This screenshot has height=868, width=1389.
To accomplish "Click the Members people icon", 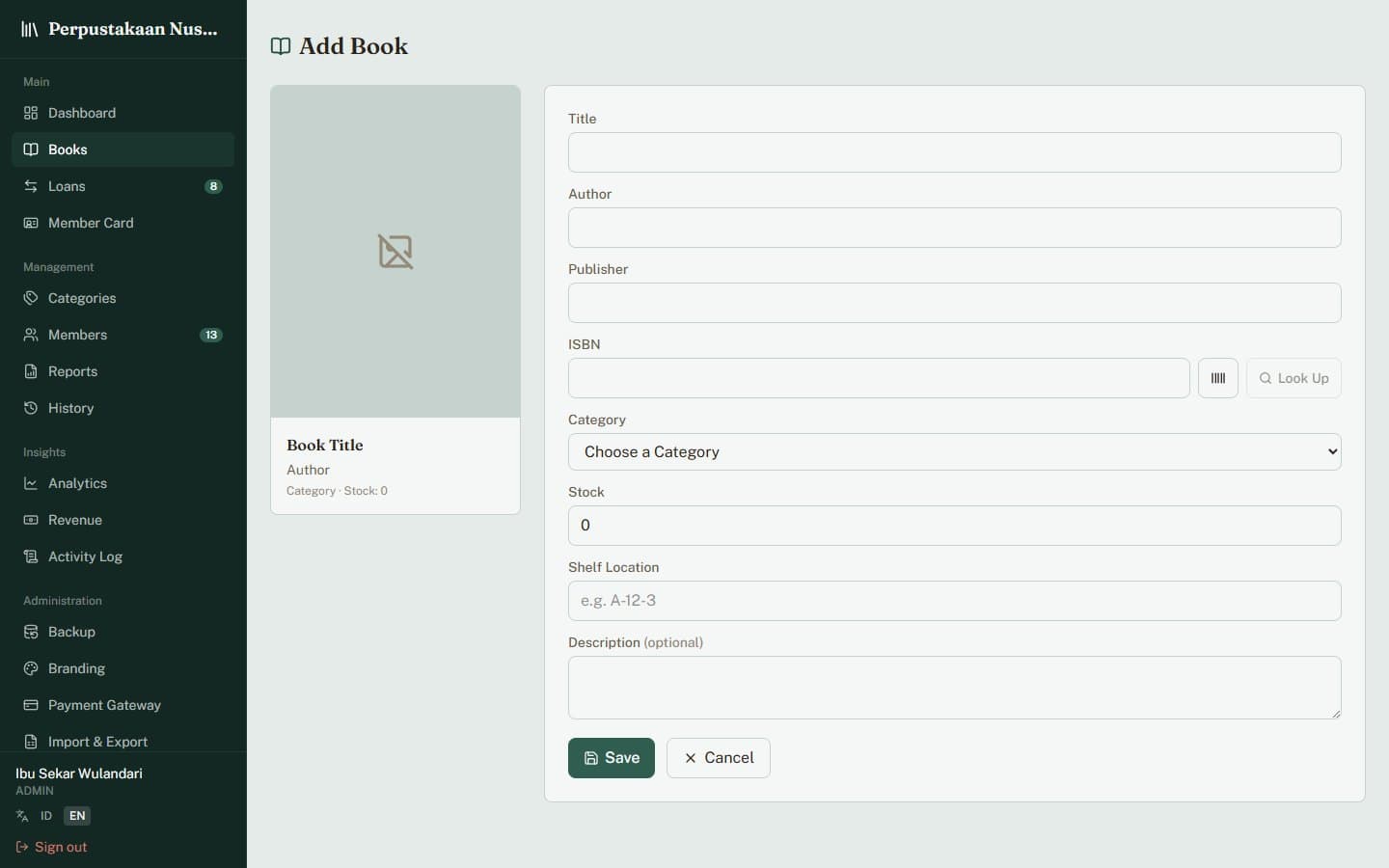I will click(31, 335).
